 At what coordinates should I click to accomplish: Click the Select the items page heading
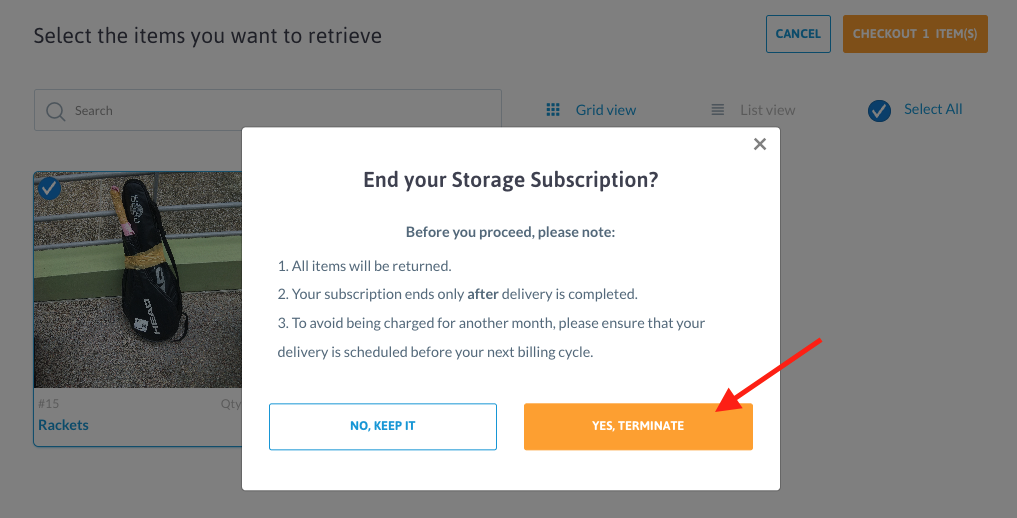[208, 35]
